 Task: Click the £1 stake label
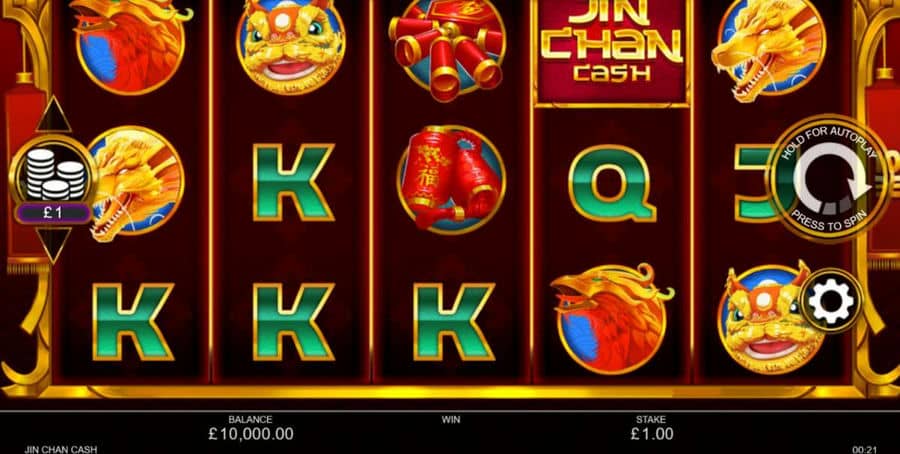pos(53,213)
